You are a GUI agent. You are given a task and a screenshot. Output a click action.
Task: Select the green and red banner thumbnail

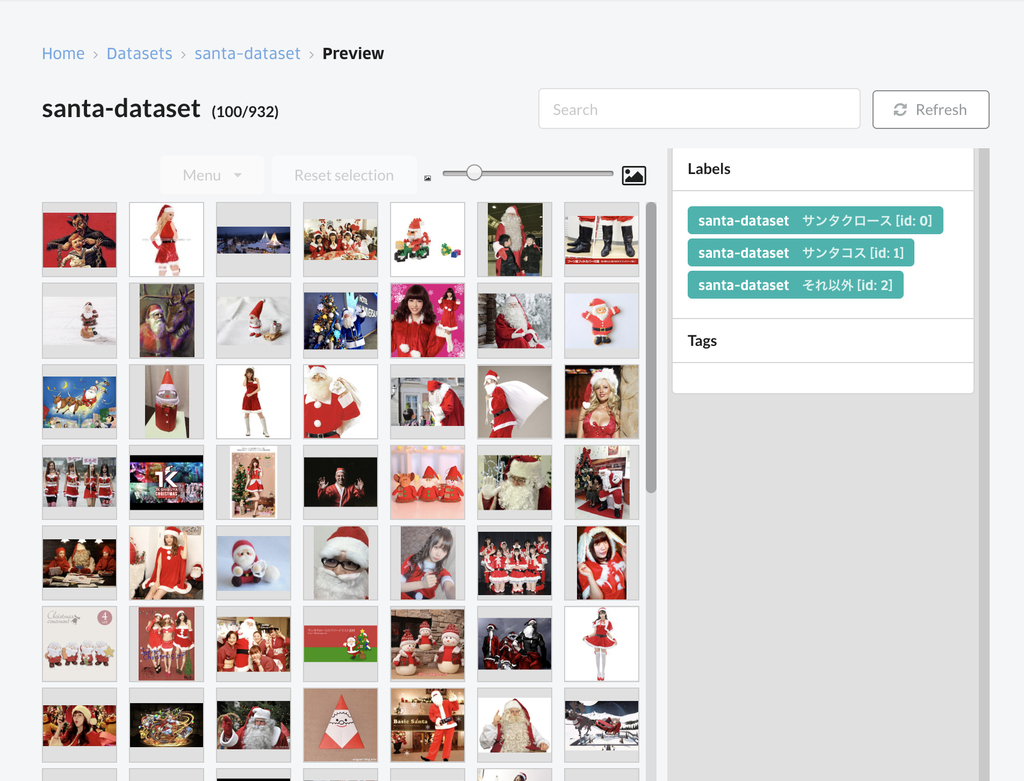coord(340,644)
